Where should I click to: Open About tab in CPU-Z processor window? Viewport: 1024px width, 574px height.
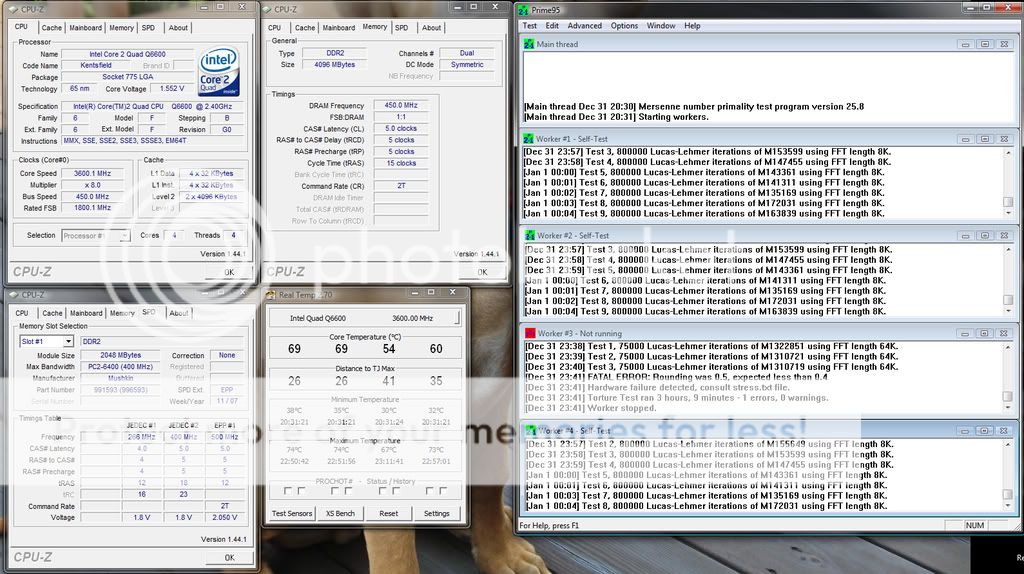pos(178,28)
